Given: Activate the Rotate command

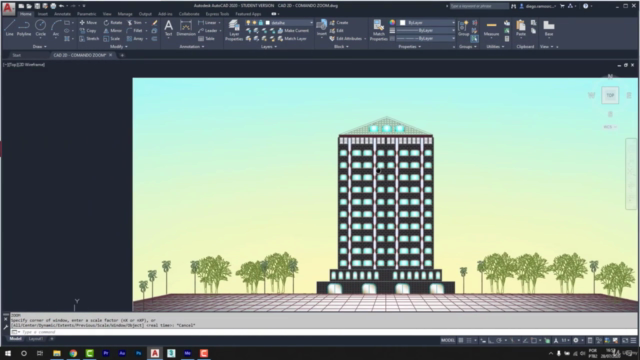Looking at the screenshot, I should pos(113,23).
